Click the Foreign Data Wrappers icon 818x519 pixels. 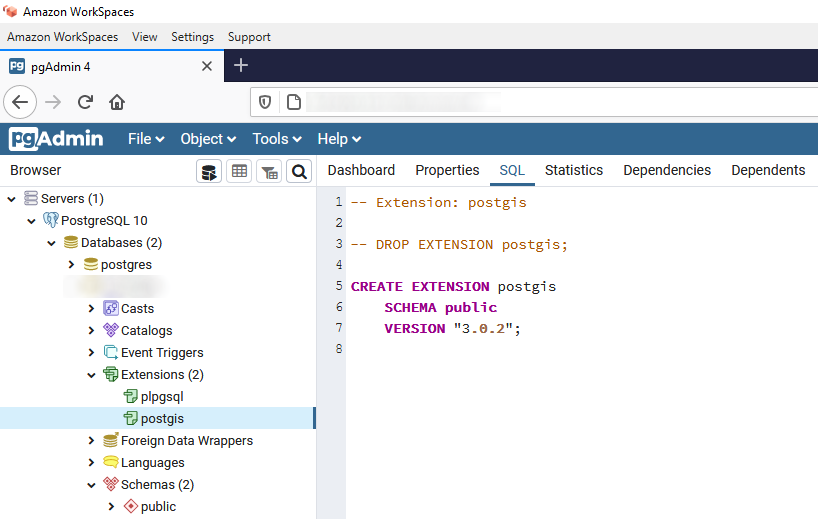pos(111,440)
